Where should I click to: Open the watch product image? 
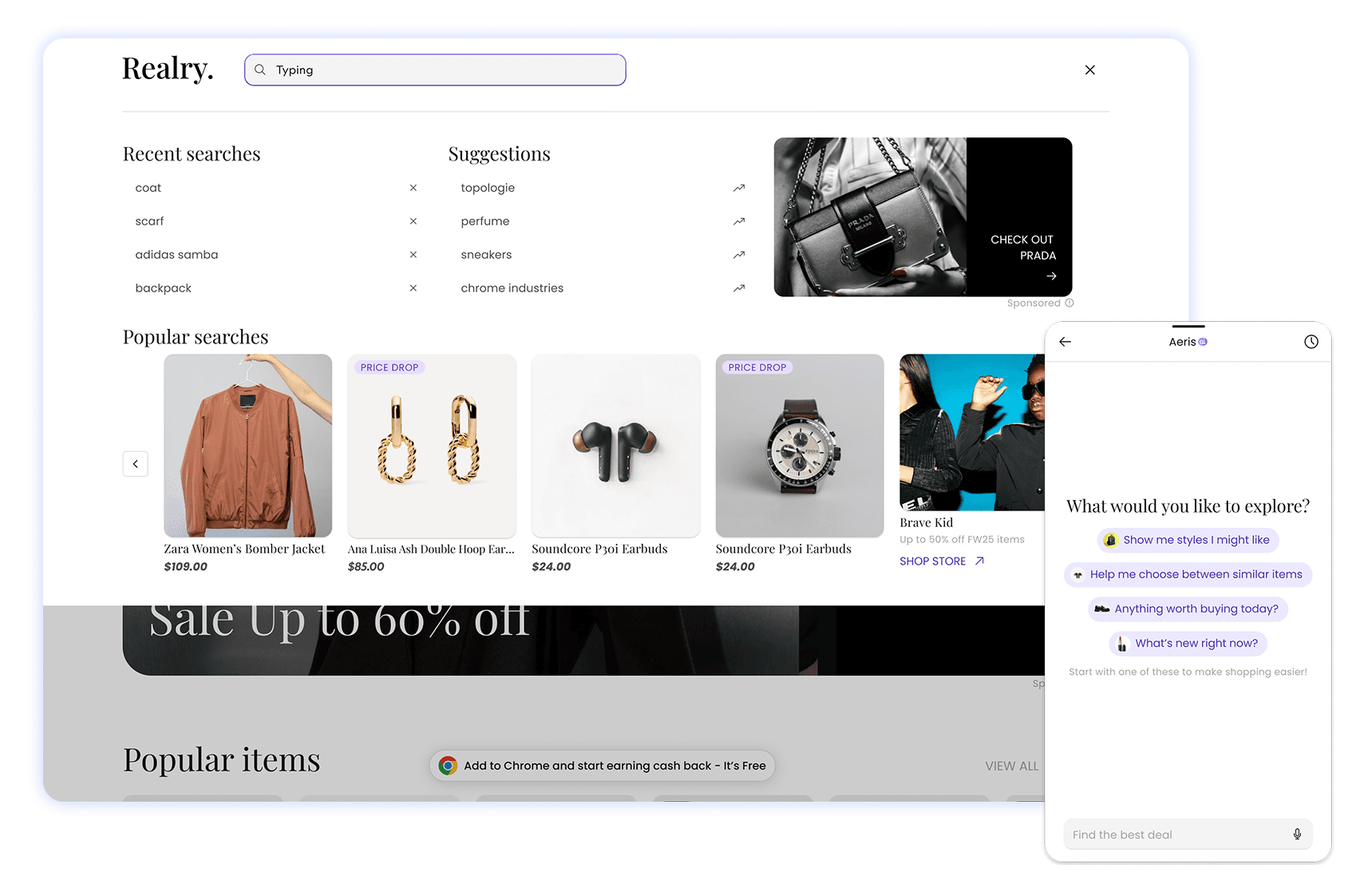(800, 446)
